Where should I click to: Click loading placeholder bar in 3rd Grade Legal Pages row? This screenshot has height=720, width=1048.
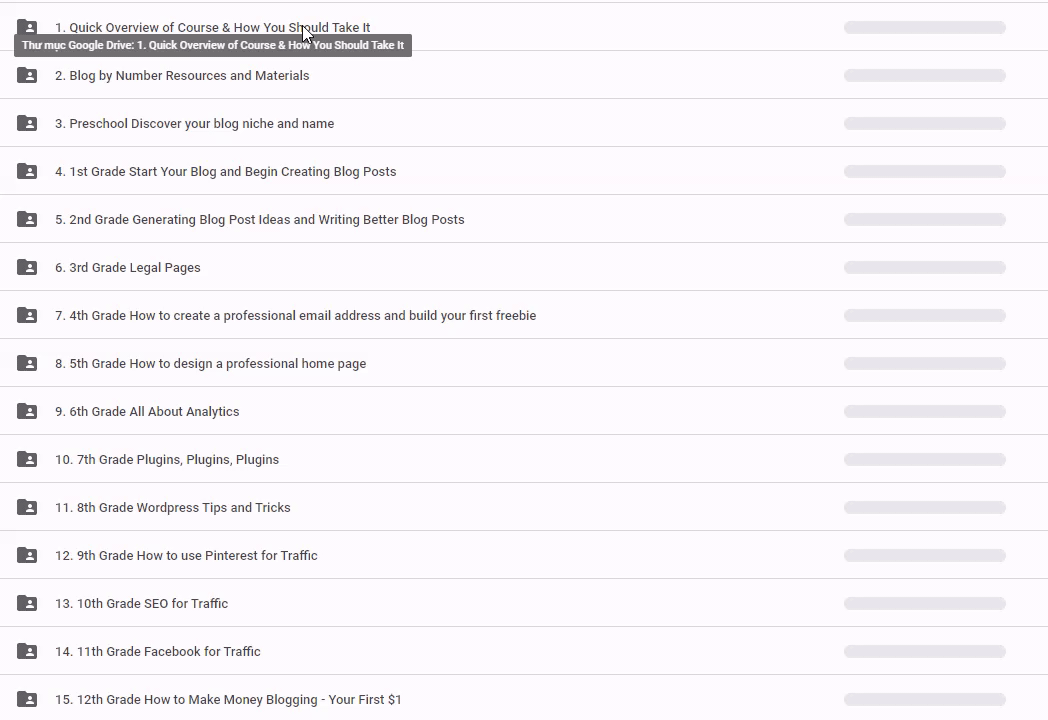[x=924, y=267]
